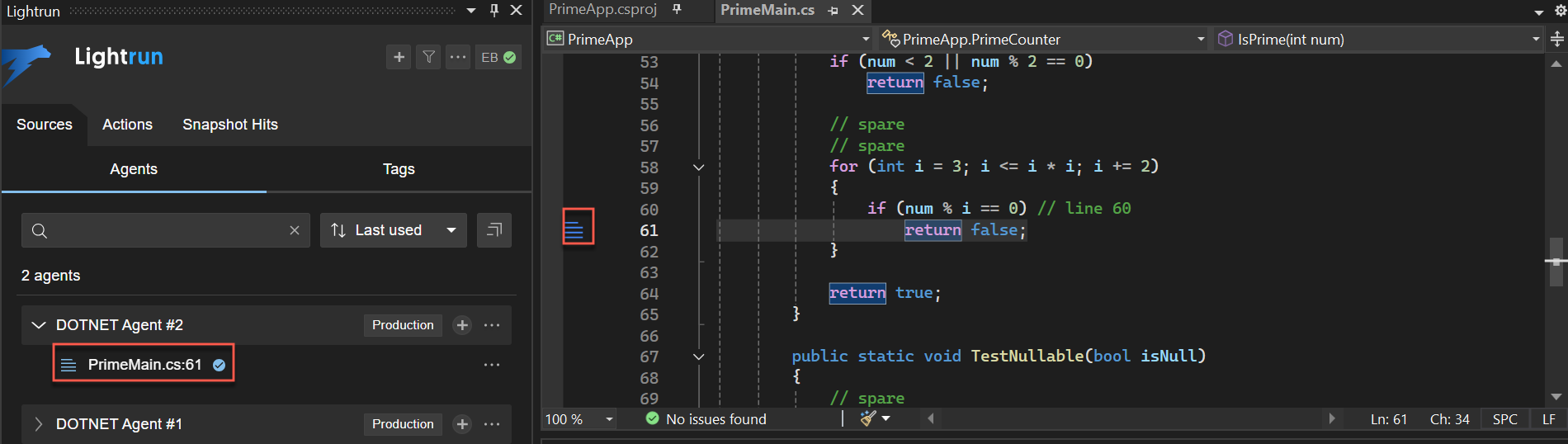The width and height of the screenshot is (1568, 444).
Task: Collapse the code block at line 58
Action: [x=699, y=168]
